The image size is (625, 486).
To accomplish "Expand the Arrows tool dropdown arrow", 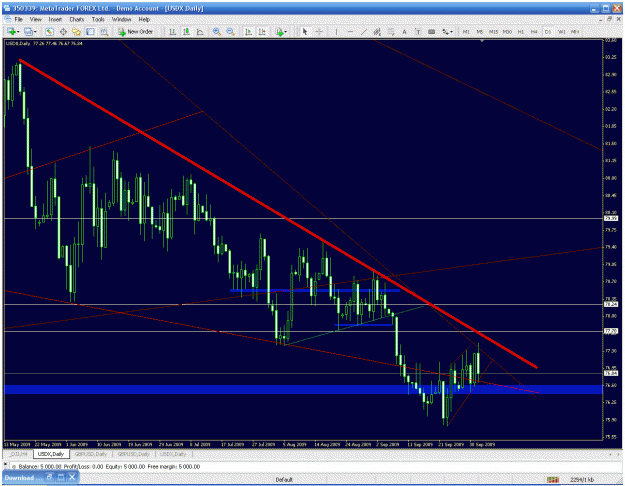I will click(x=451, y=32).
